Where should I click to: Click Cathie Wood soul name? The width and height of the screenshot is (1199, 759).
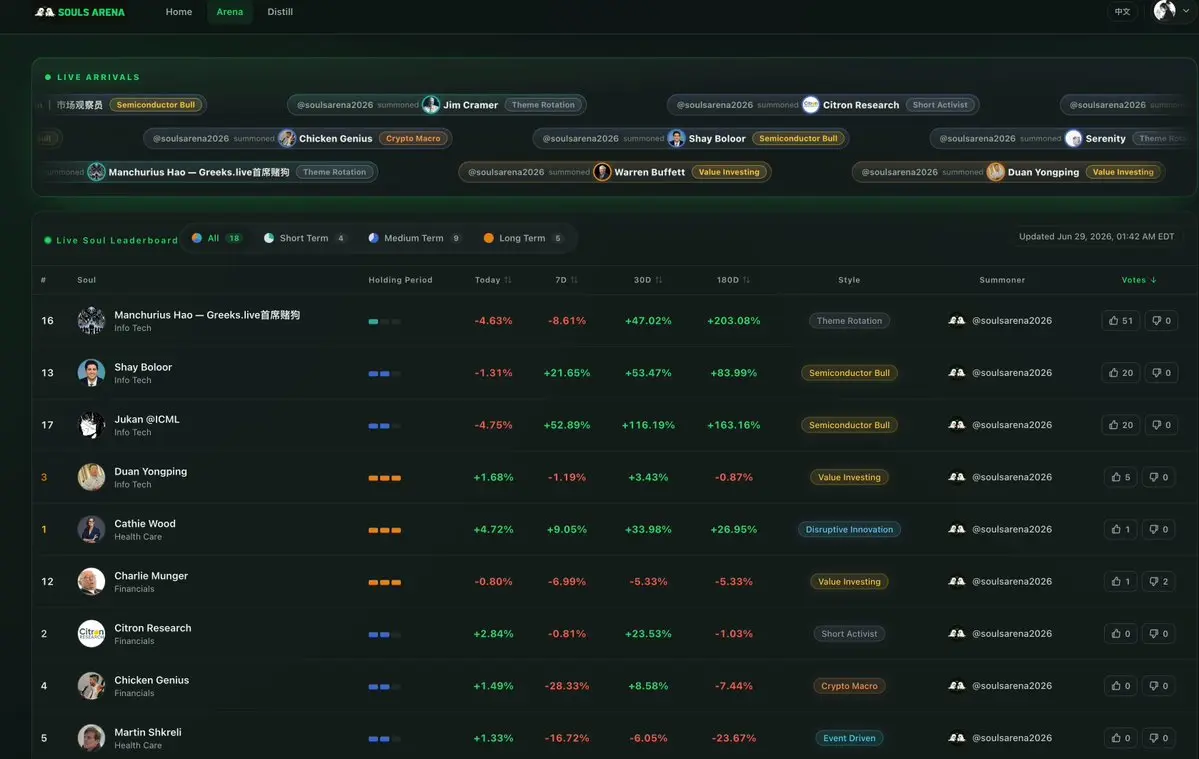pos(145,524)
